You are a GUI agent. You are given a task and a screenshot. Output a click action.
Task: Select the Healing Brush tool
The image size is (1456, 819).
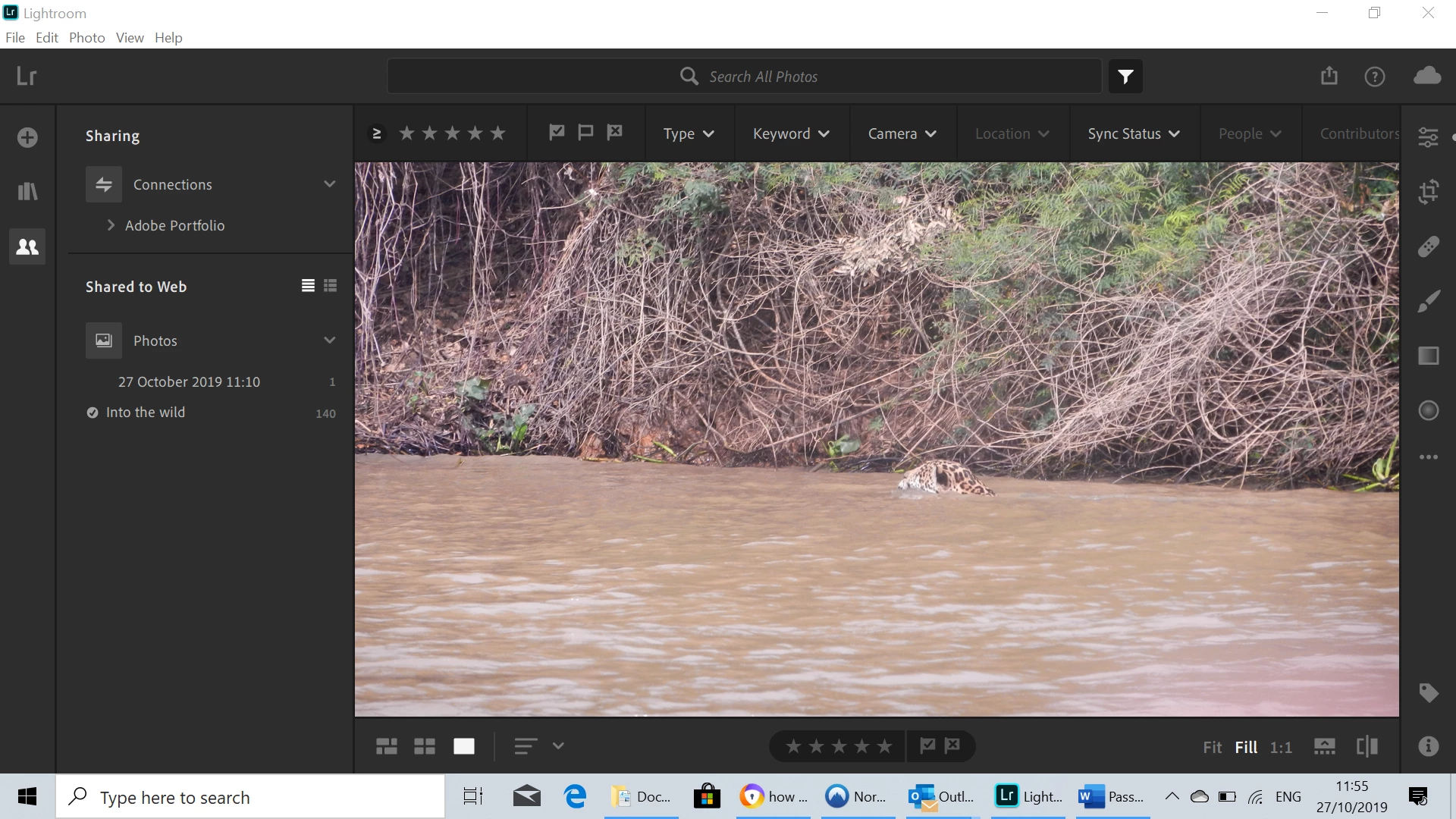coord(1428,246)
